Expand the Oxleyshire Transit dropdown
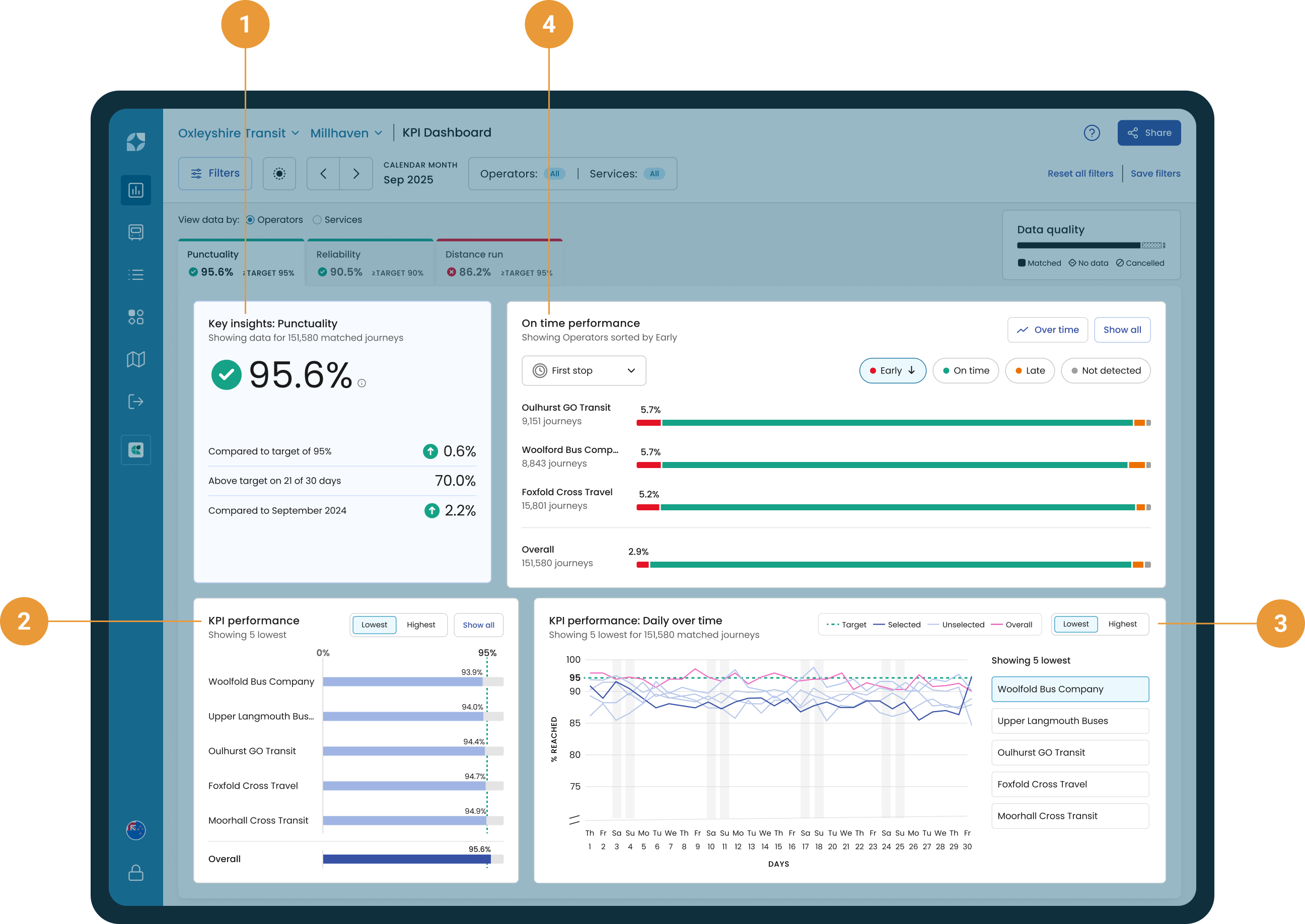The width and height of the screenshot is (1305, 924). [x=239, y=133]
